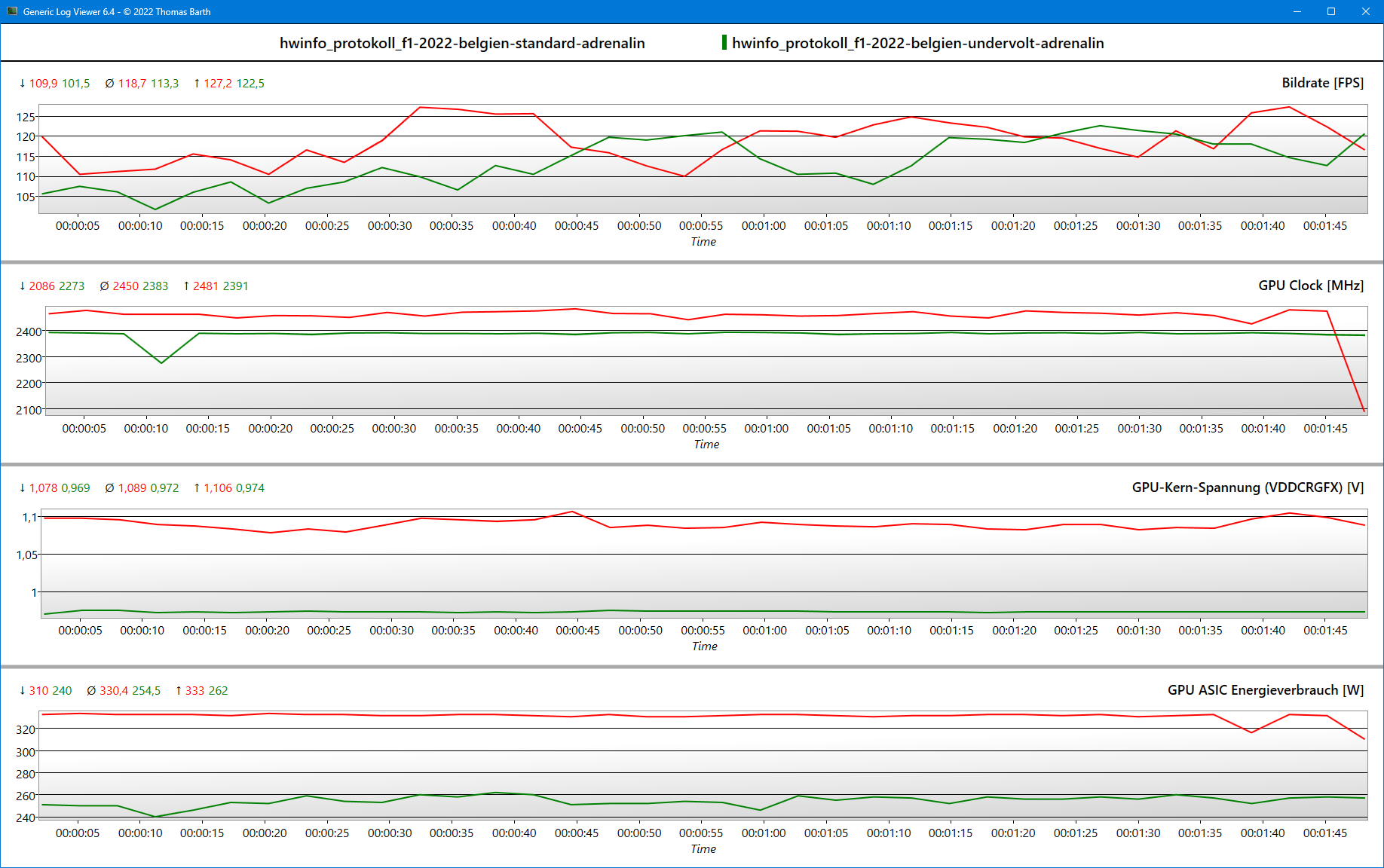Toggle the standard-adrenalin dataset by clicking its filename
Image resolution: width=1384 pixels, height=868 pixels.
[462, 43]
